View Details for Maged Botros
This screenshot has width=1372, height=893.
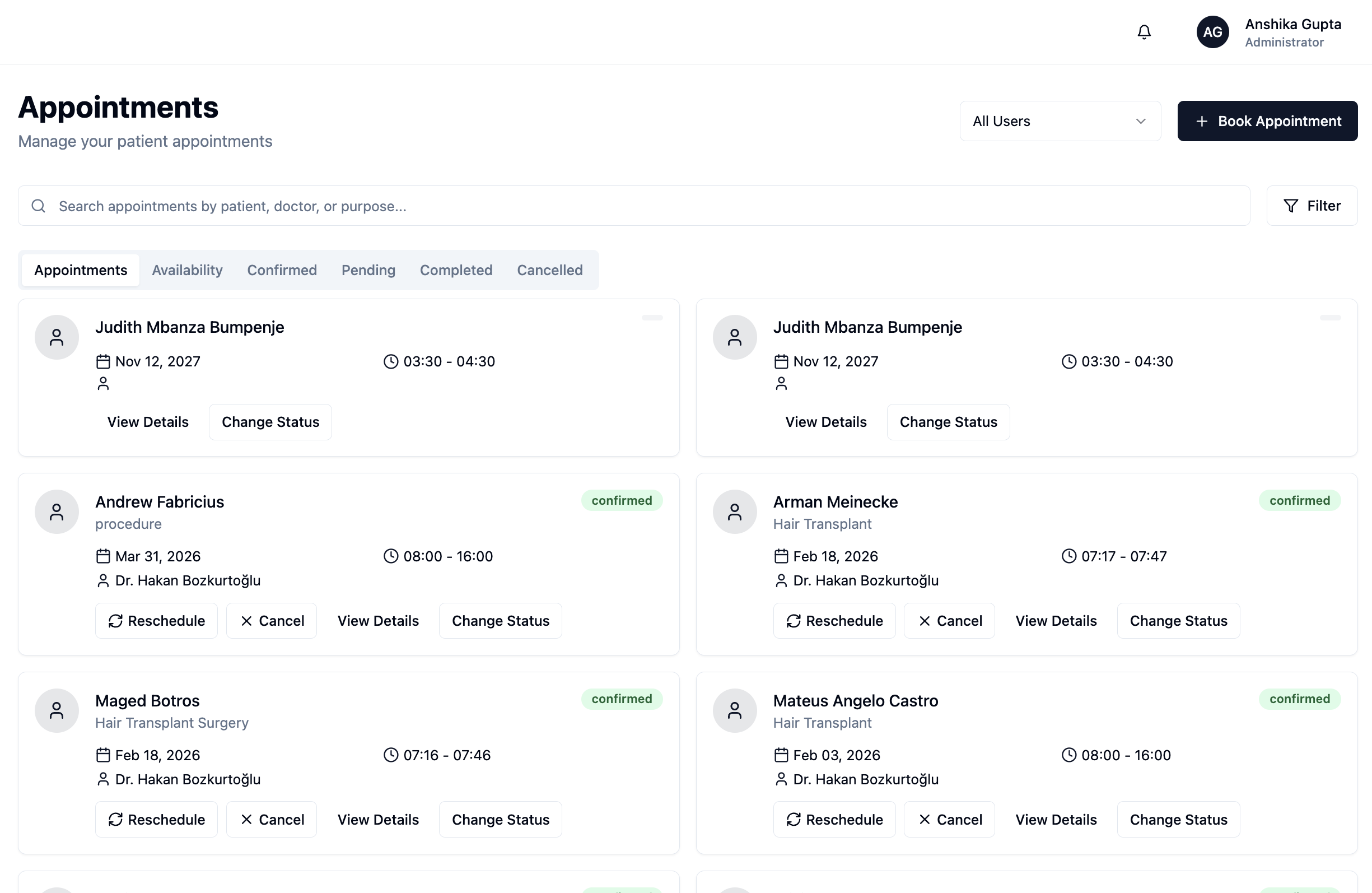[x=377, y=819]
